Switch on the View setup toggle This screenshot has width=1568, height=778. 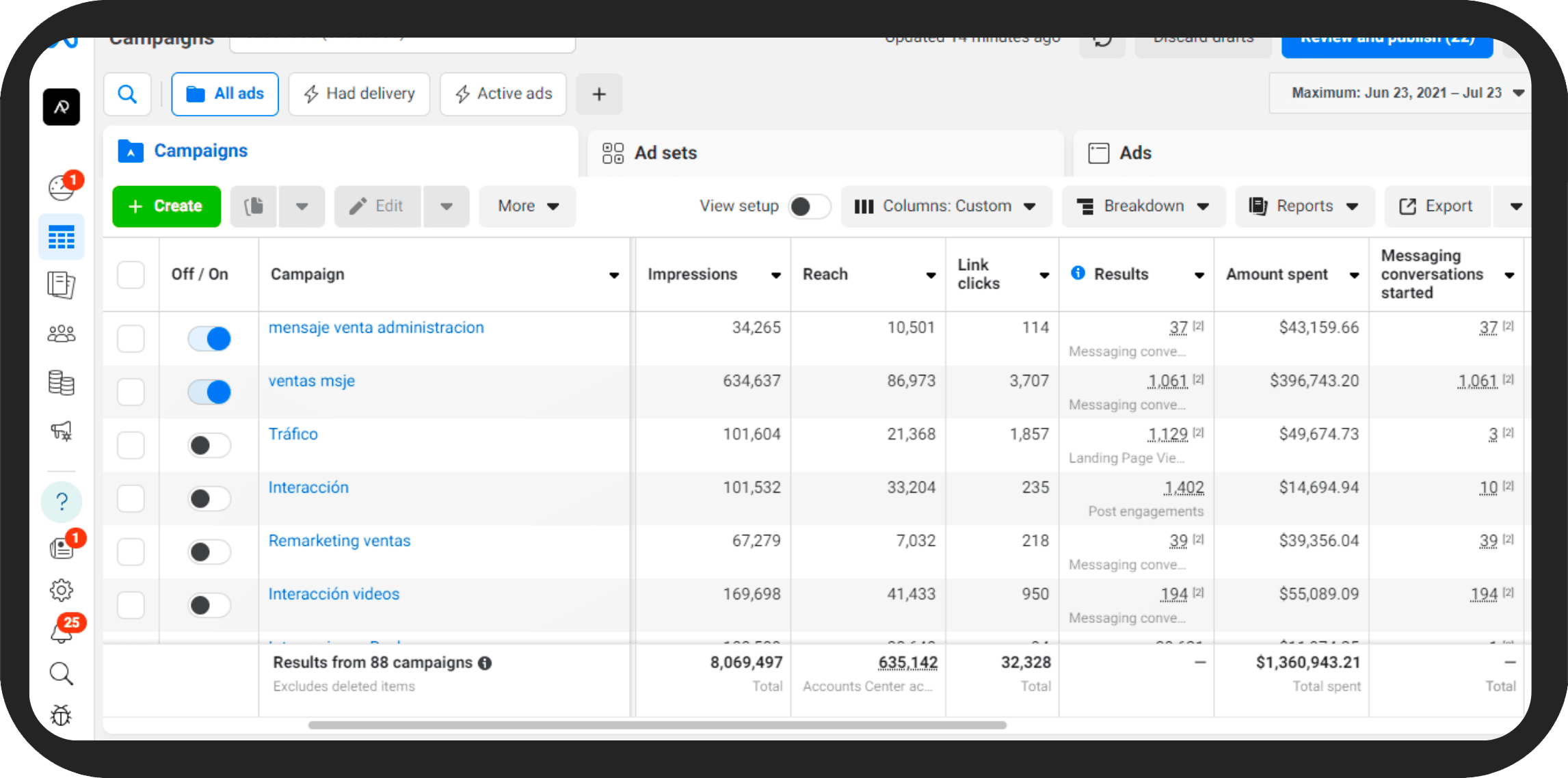coord(808,206)
